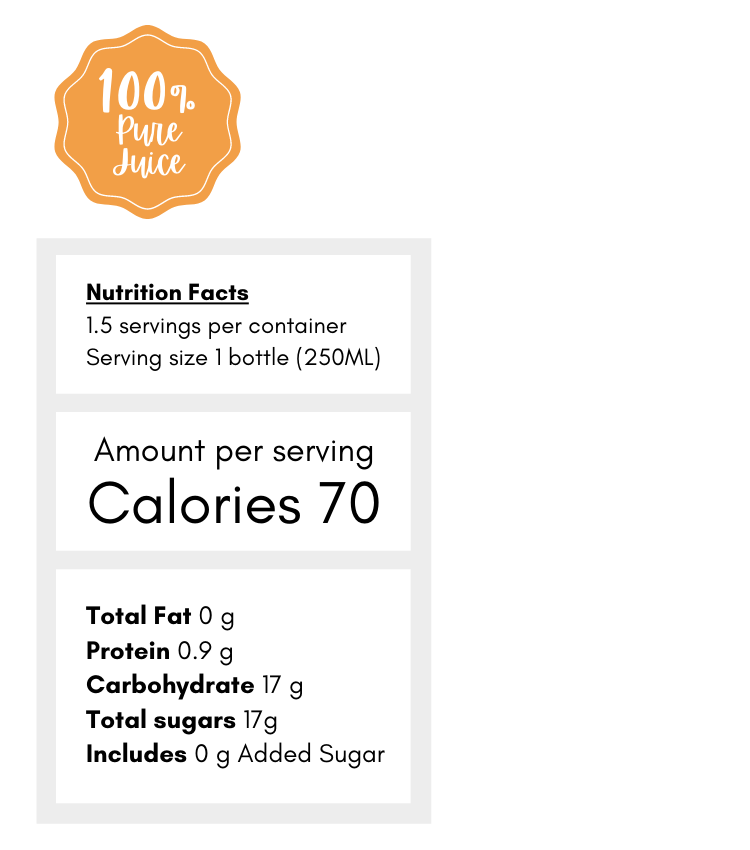Click the "Amount per serving" label

click(x=234, y=451)
